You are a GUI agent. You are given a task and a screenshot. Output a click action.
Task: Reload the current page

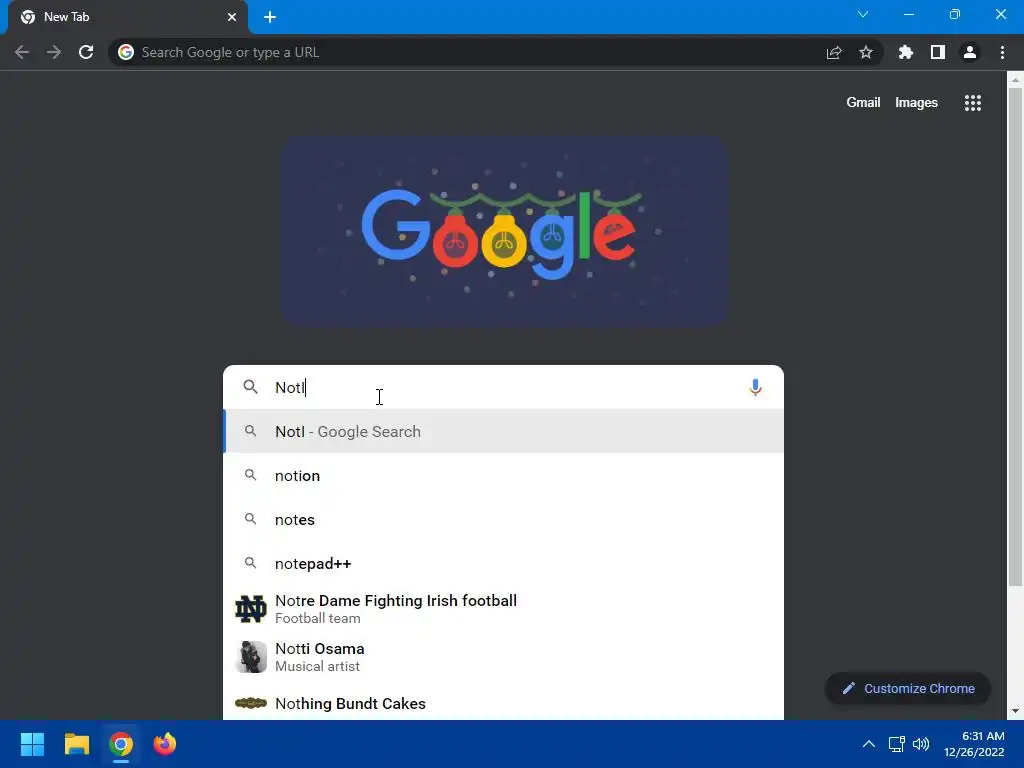(86, 52)
